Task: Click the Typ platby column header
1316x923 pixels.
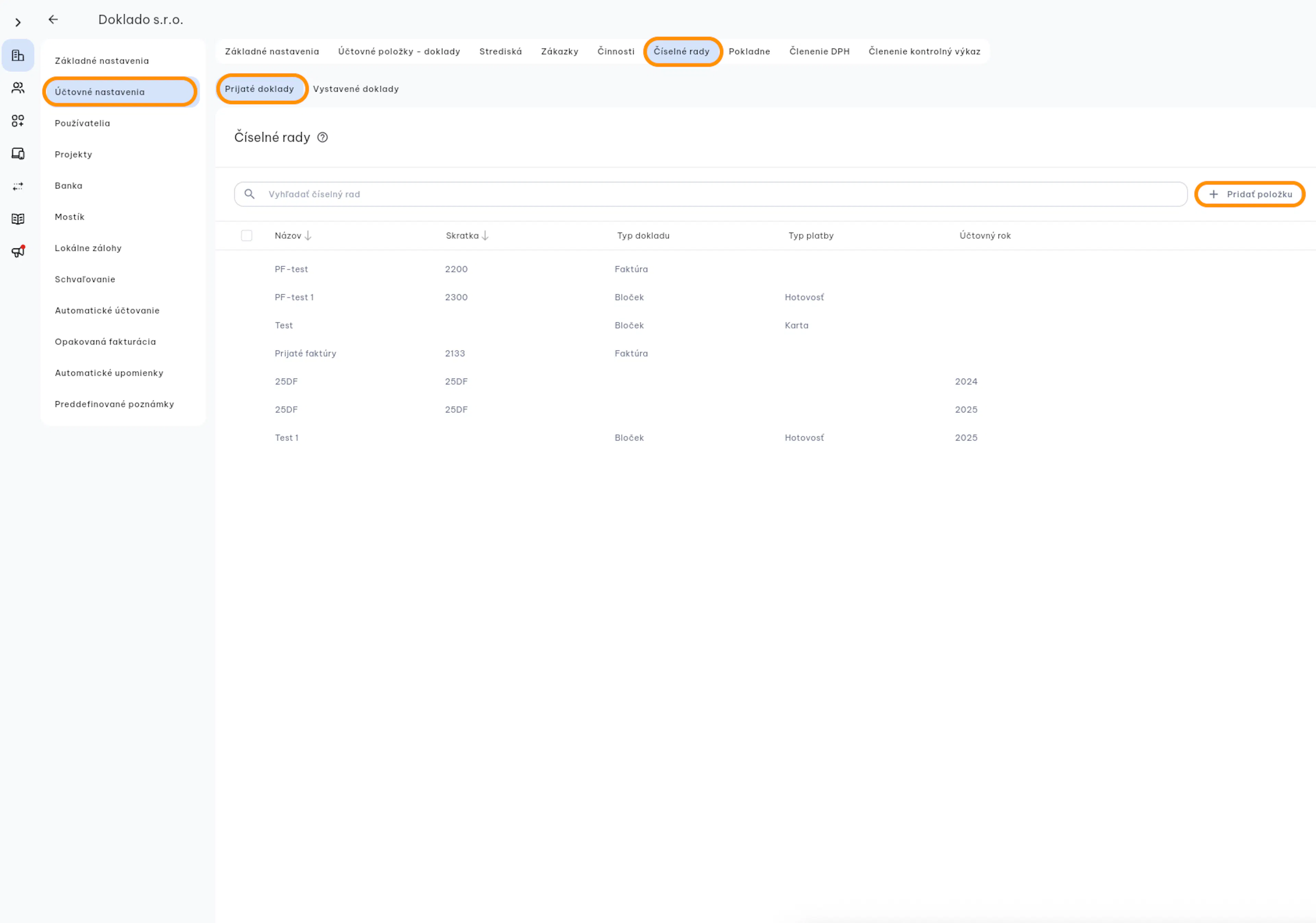Action: tap(811, 235)
